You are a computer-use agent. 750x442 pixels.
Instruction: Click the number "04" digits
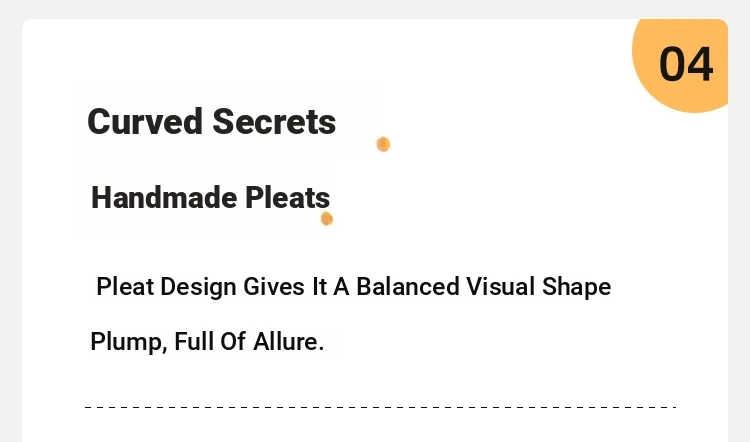click(x=686, y=65)
